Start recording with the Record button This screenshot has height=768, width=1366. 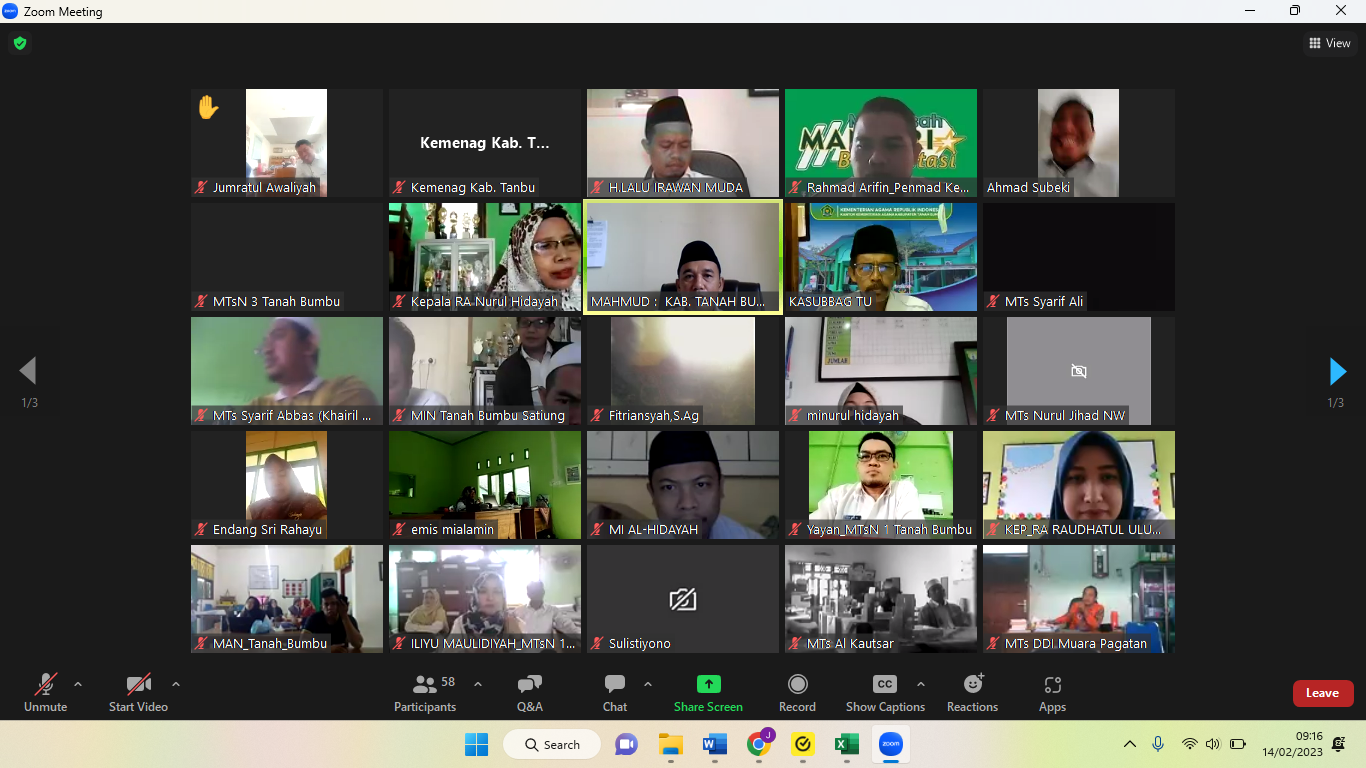797,693
